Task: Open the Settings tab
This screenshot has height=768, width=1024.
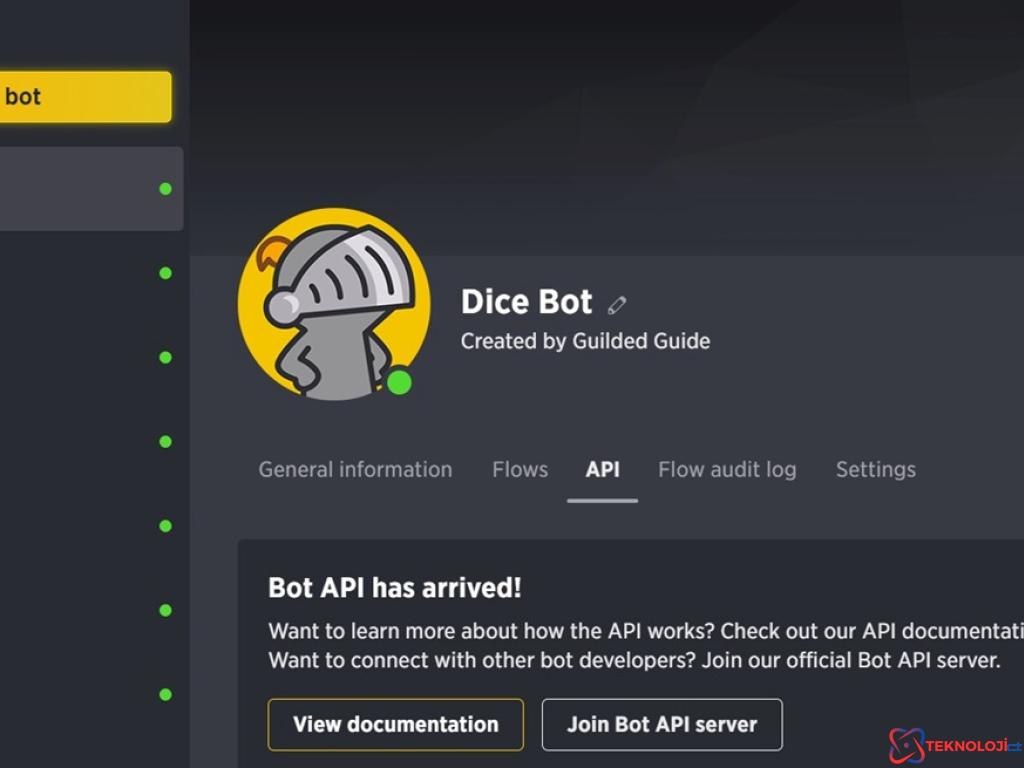Action: click(x=875, y=470)
